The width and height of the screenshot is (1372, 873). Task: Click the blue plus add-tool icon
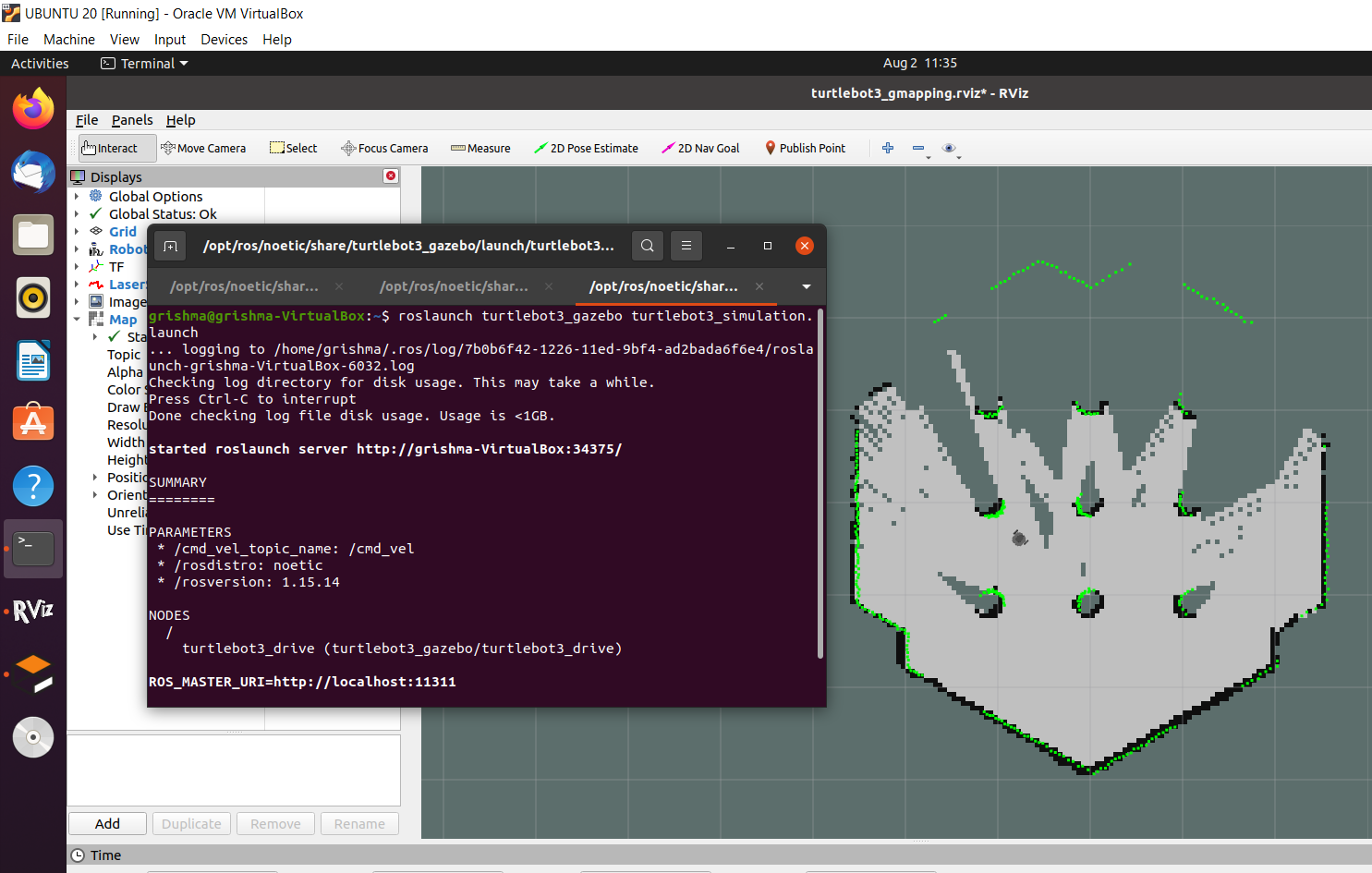coord(888,148)
